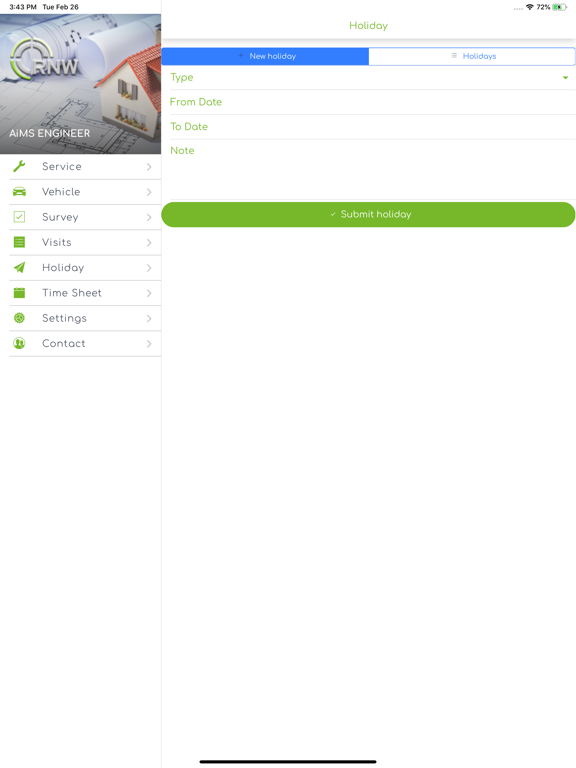Expand the Time Sheet row chevron

[x=149, y=293]
